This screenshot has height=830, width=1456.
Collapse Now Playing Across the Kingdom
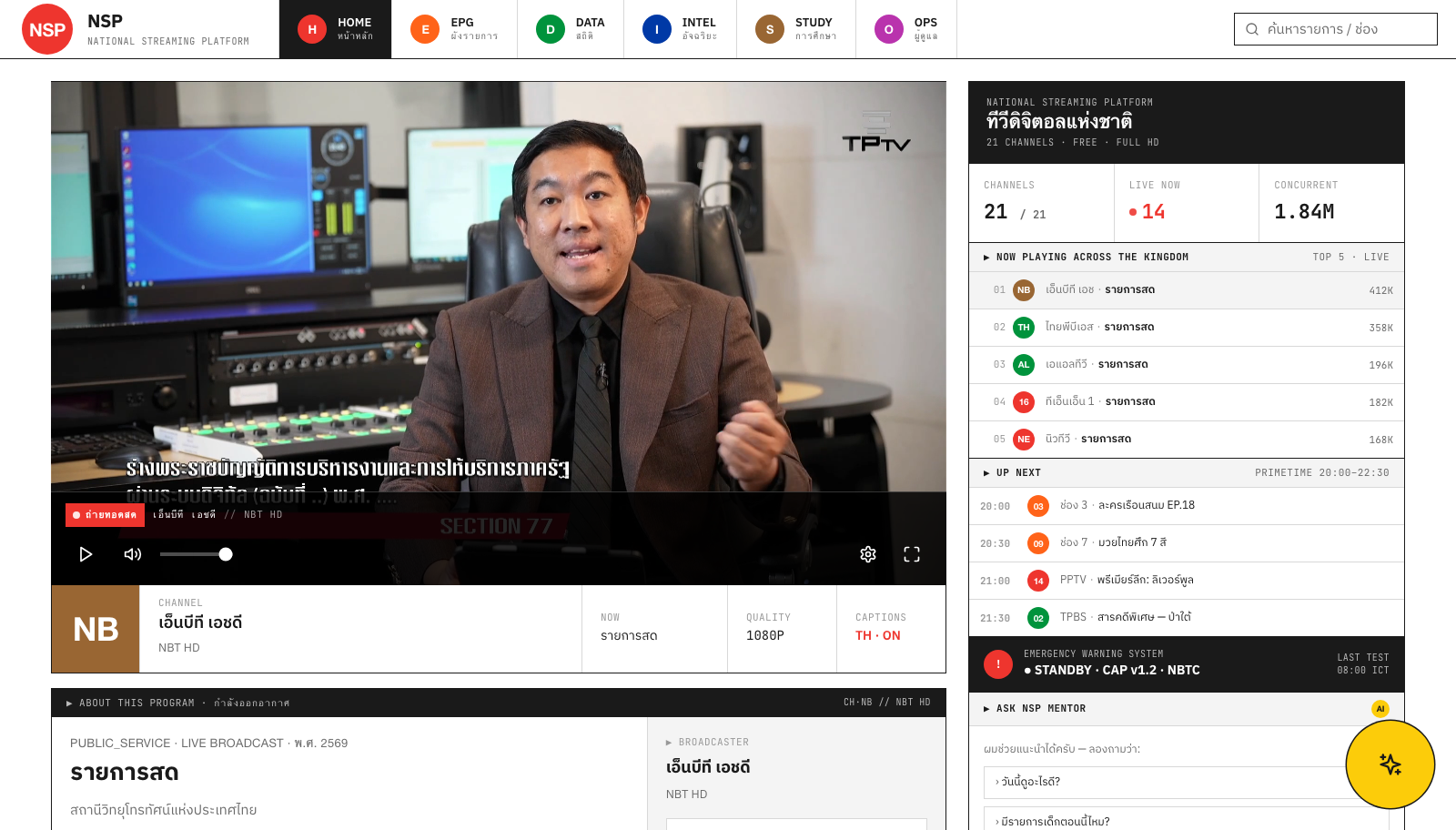click(x=986, y=258)
